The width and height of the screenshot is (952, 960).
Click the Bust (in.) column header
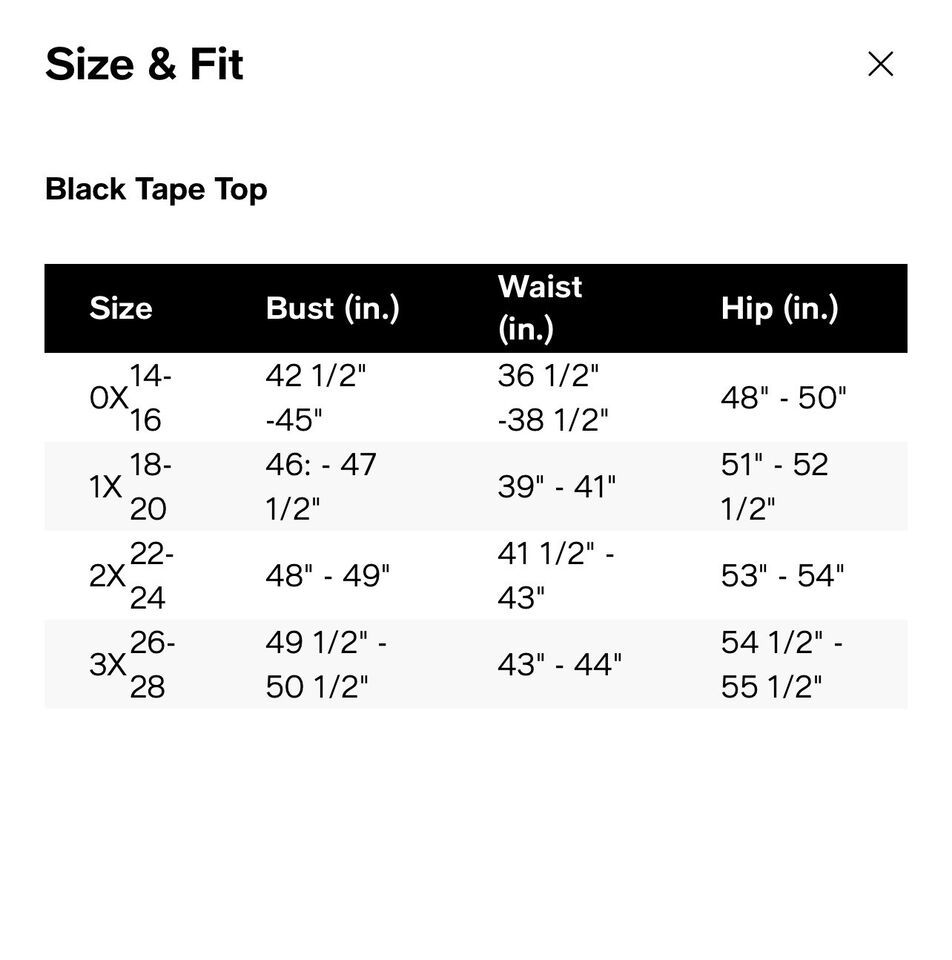click(x=332, y=308)
